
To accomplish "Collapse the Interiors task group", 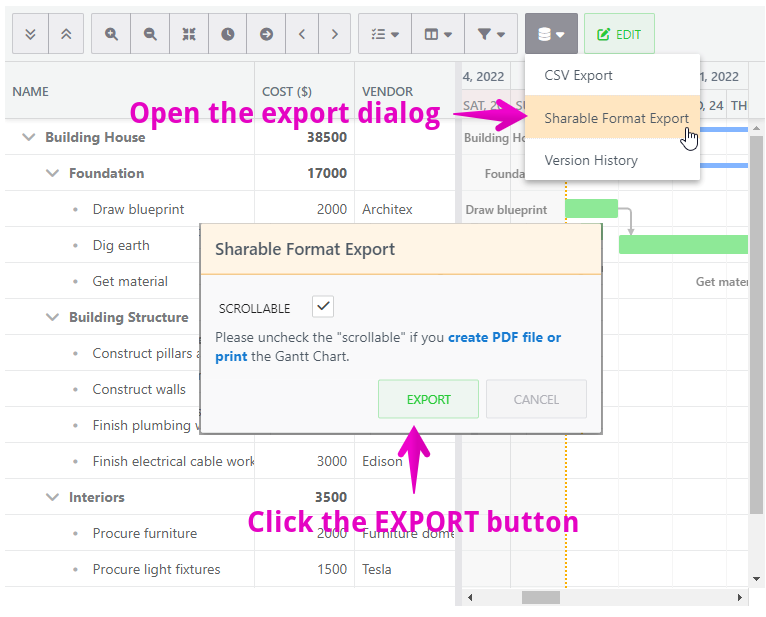I will [52, 497].
